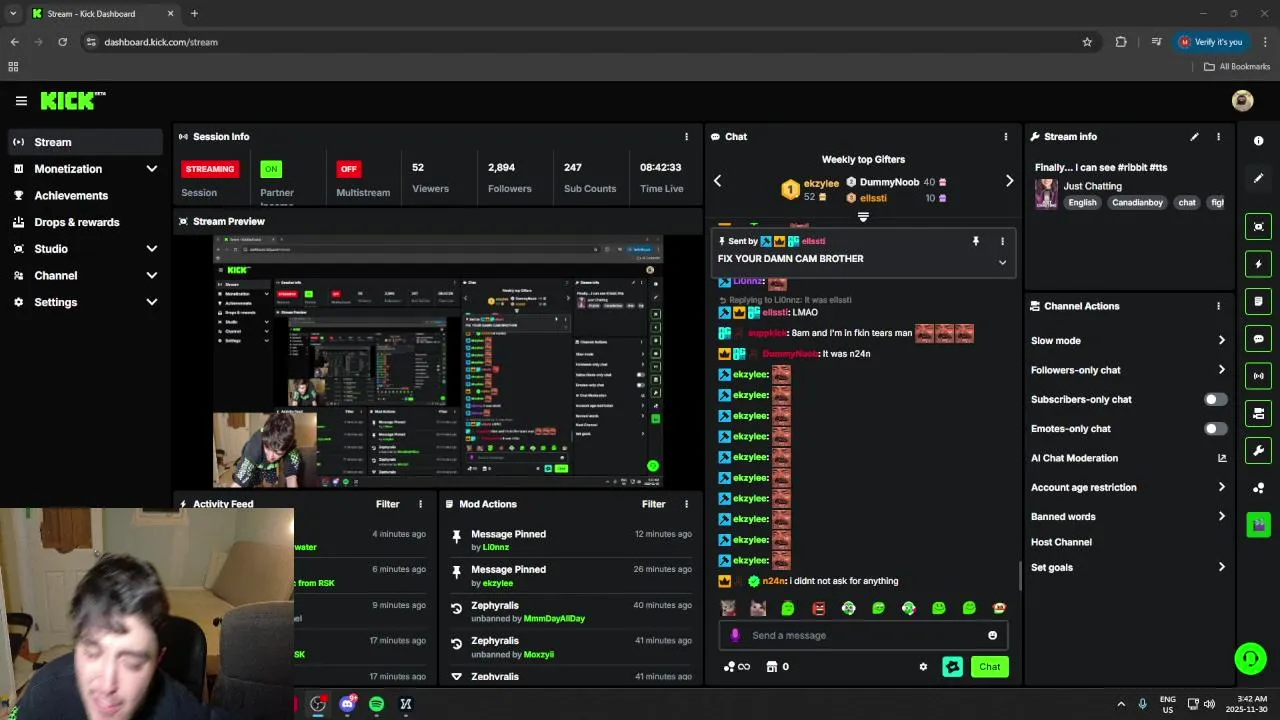
Task: Click Verify it's you profile button
Action: click(x=1210, y=42)
